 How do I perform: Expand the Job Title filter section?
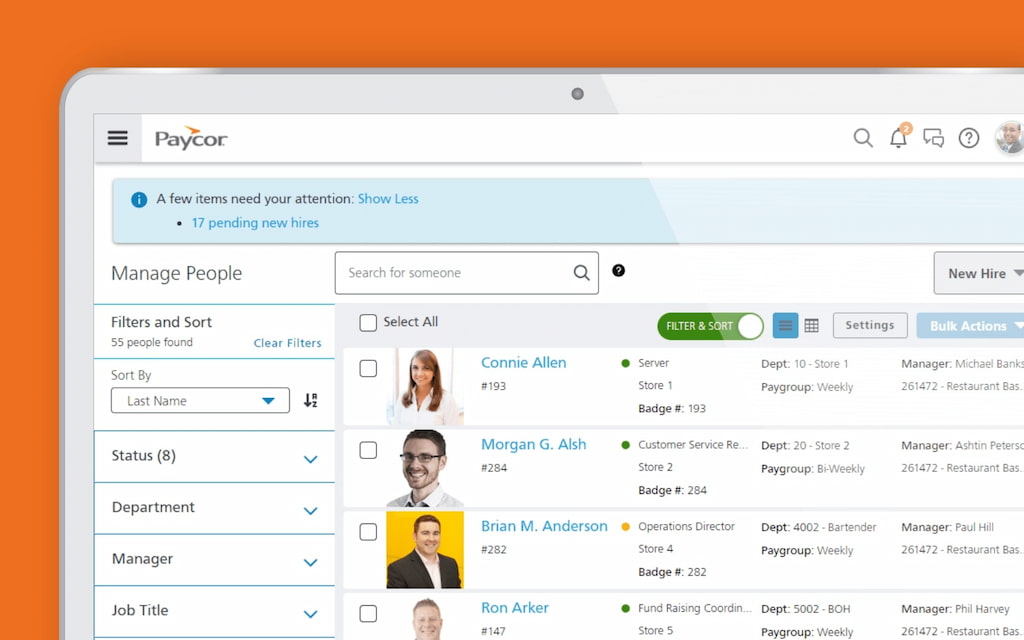pos(214,610)
